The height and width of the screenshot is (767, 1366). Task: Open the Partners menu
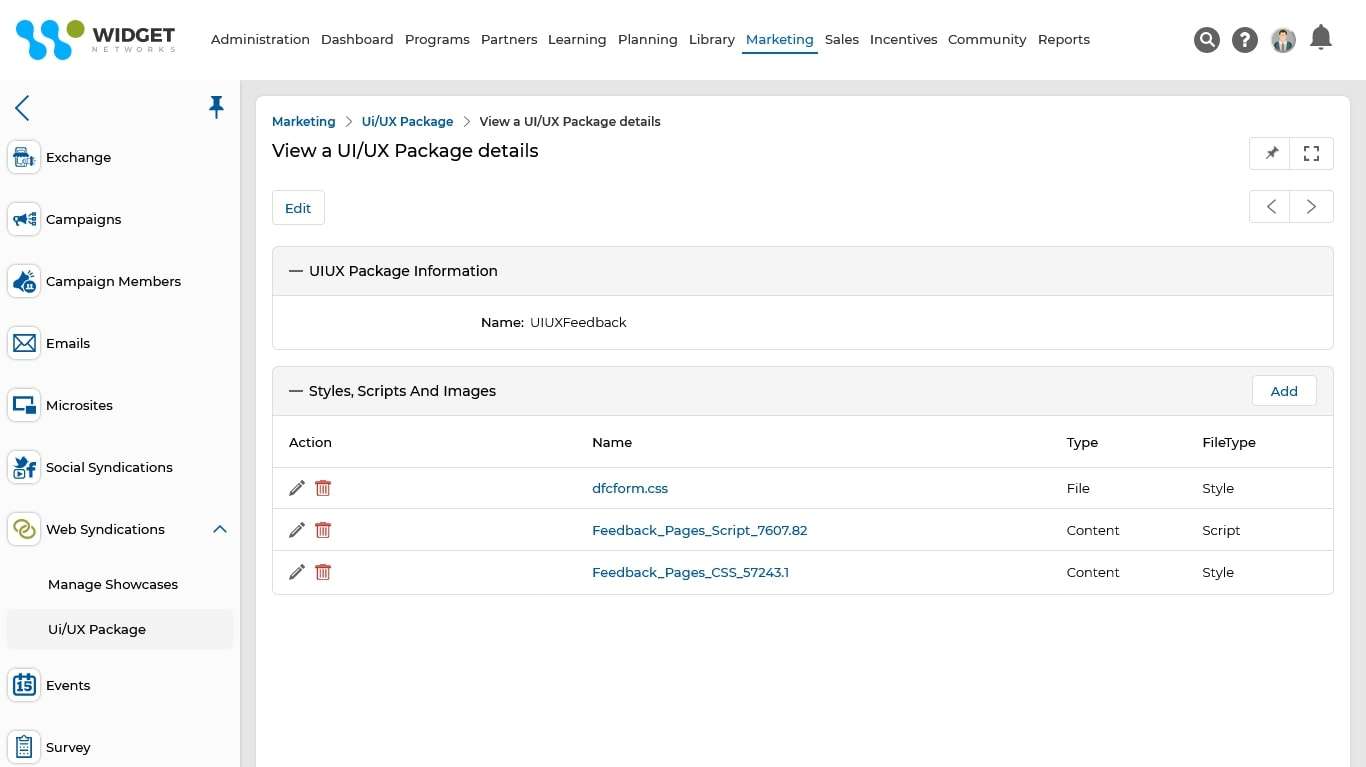[x=509, y=39]
